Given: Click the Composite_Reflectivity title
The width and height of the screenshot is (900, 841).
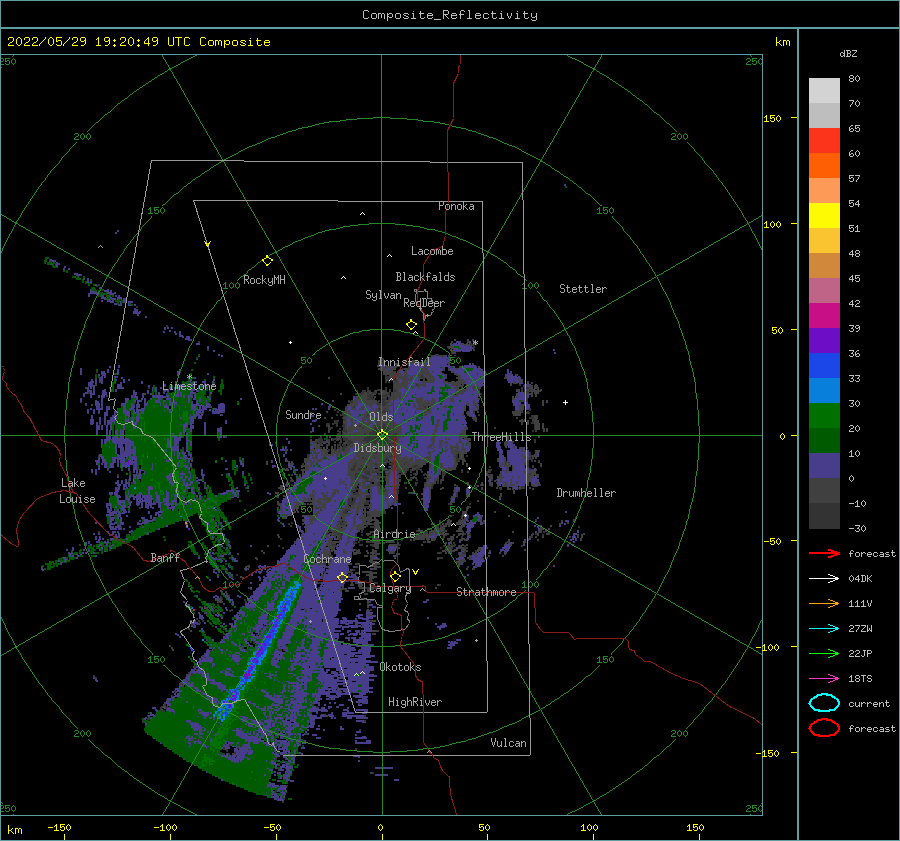Looking at the screenshot, I should (x=450, y=15).
